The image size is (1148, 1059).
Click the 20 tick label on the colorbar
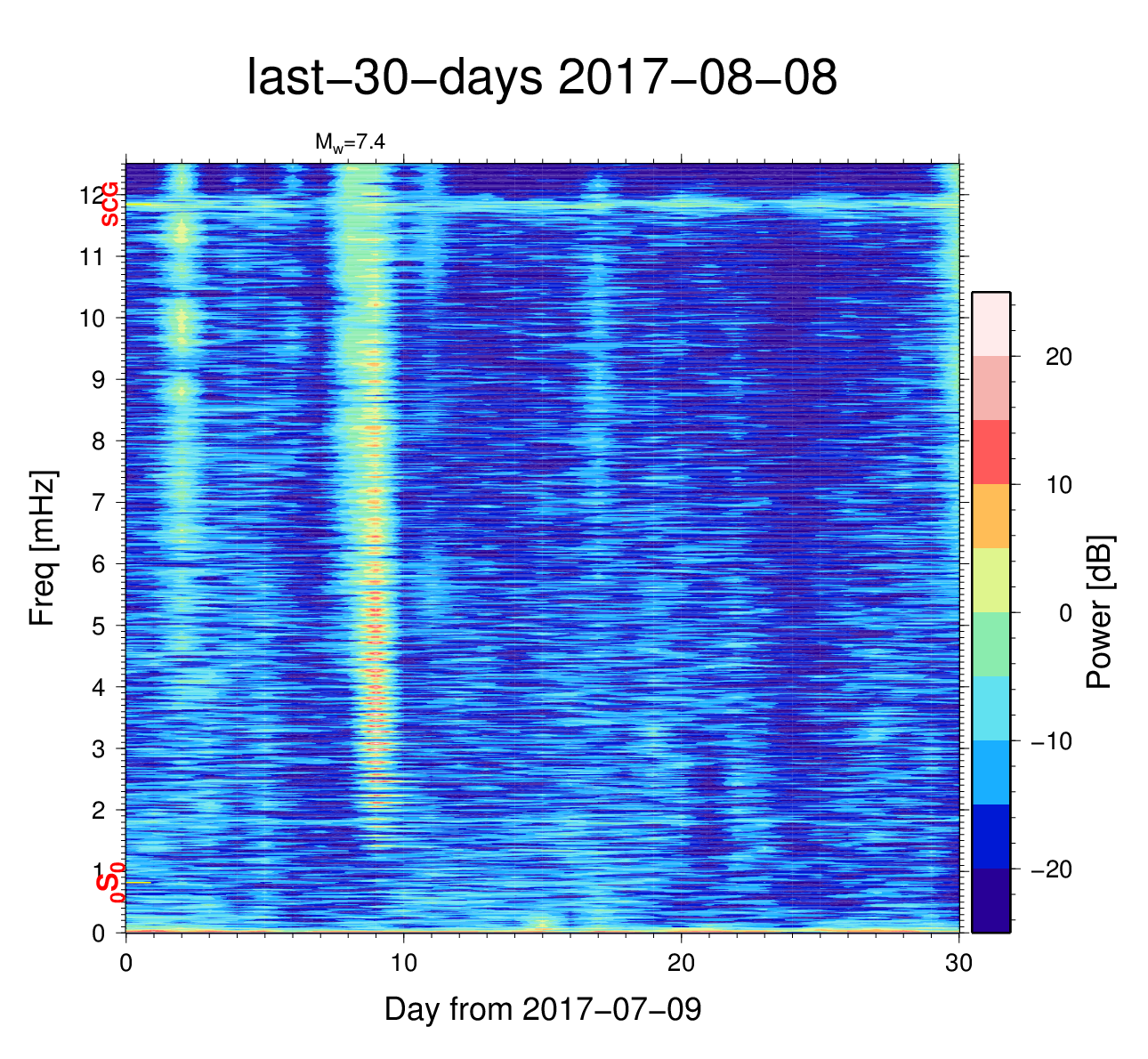coord(1058,357)
